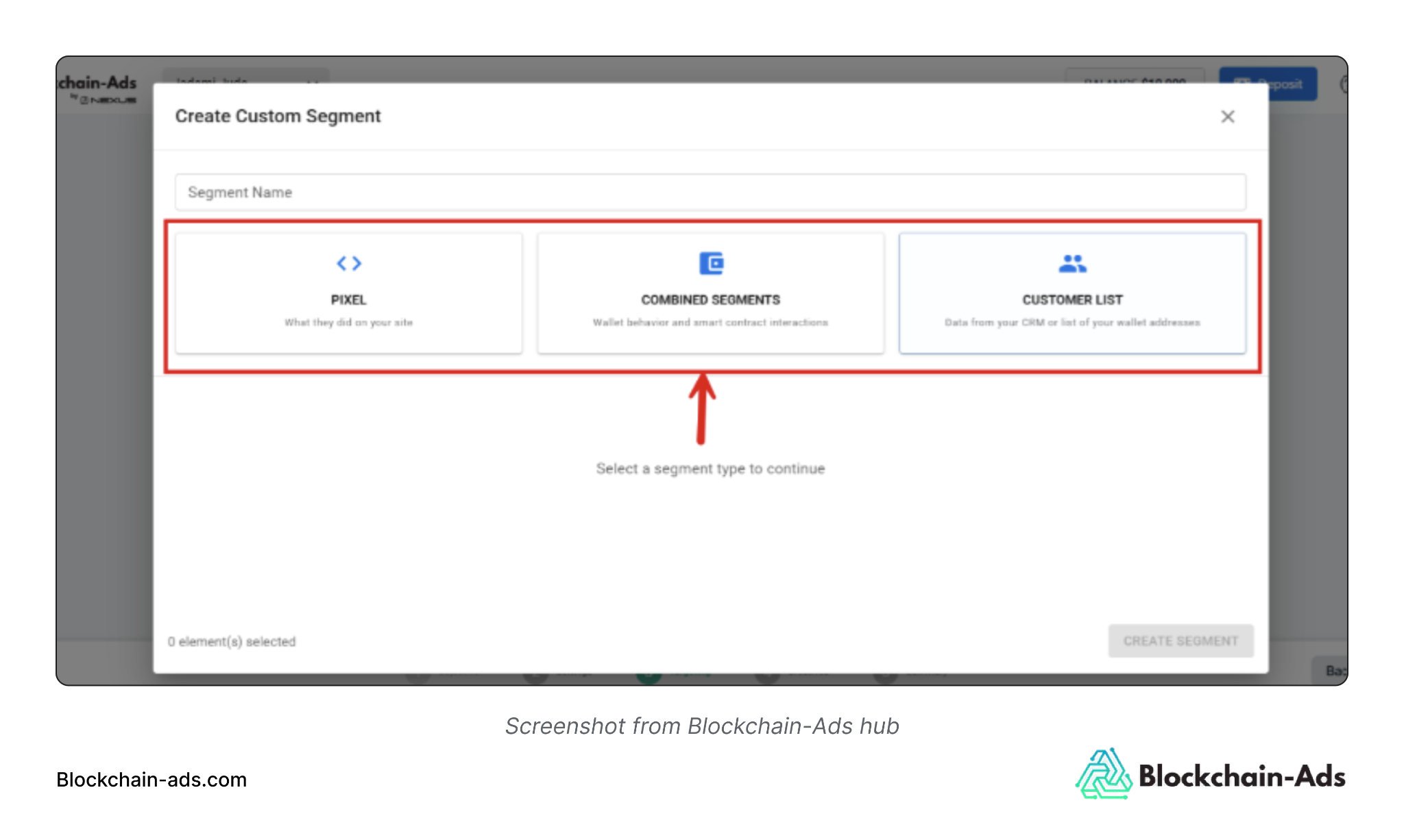The width and height of the screenshot is (1404, 840).
Task: Open the account dropdown in background header
Action: (x=245, y=75)
